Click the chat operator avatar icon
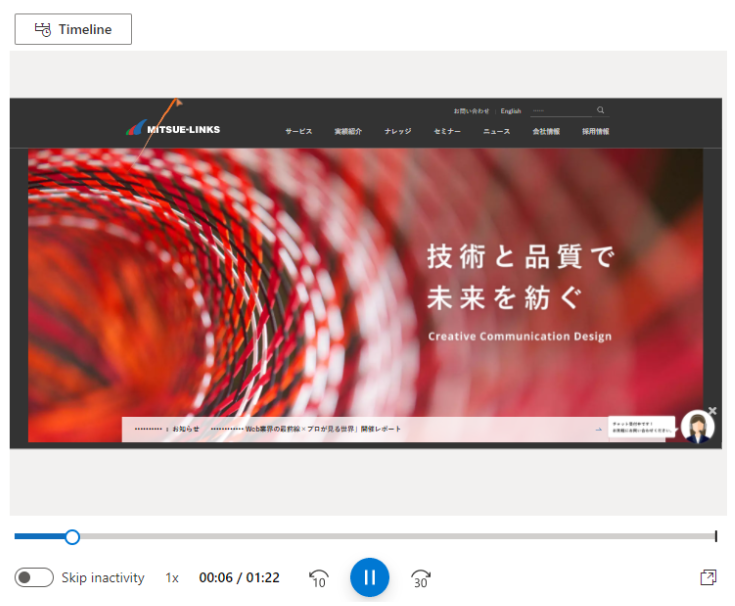Image resolution: width=735 pixels, height=606 pixels. [698, 426]
